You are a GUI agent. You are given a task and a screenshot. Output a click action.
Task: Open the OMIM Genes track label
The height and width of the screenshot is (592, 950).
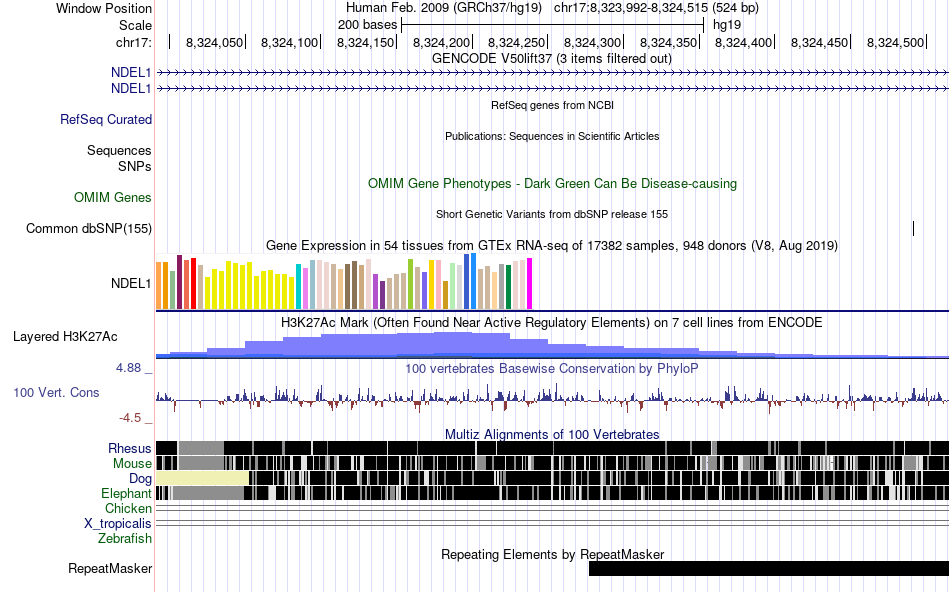coord(113,198)
